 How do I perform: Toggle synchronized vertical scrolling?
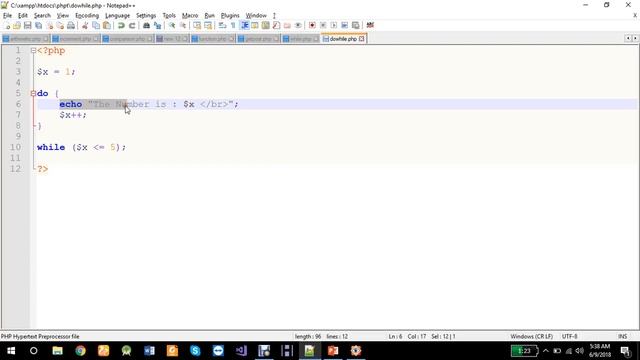pyautogui.click(x=197, y=25)
